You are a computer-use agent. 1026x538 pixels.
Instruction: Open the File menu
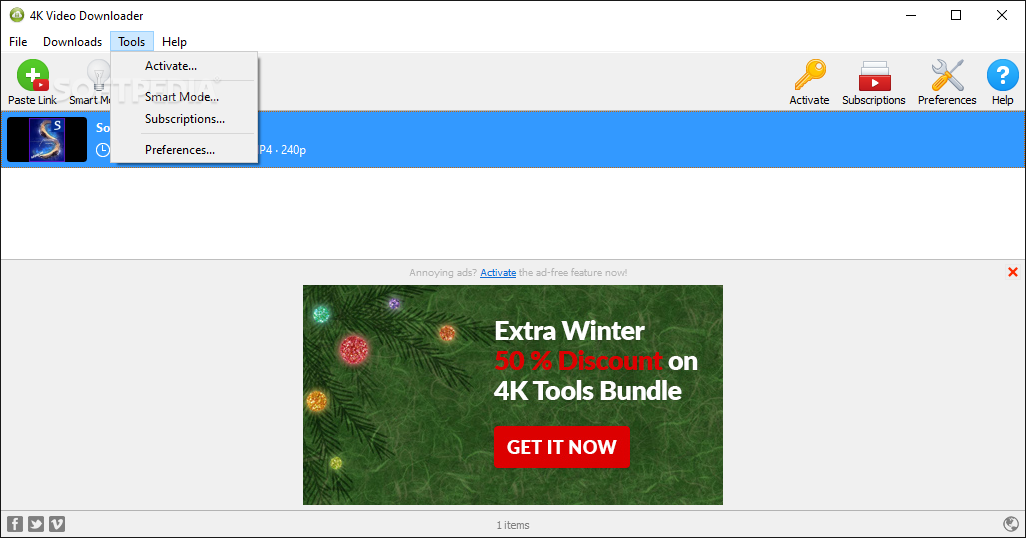coord(18,41)
